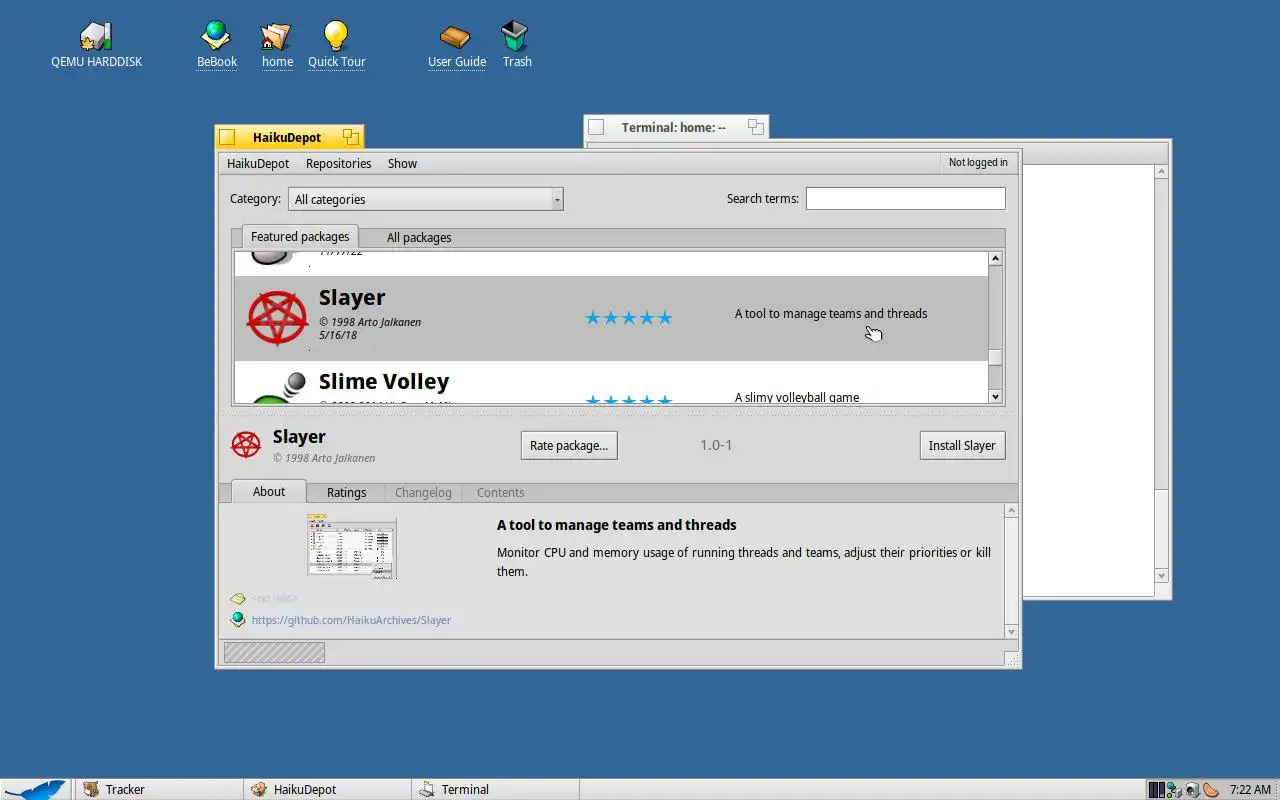The height and width of the screenshot is (800, 1280).
Task: Click the Terminal window scrollbar up arrow
Action: pyautogui.click(x=1161, y=172)
